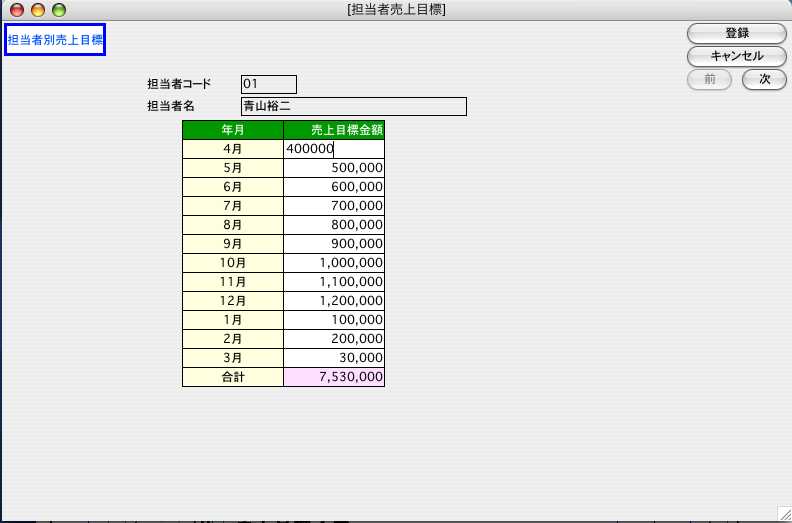Click the 7月 row label
Screen dimensions: 792x523
[x=233, y=206]
